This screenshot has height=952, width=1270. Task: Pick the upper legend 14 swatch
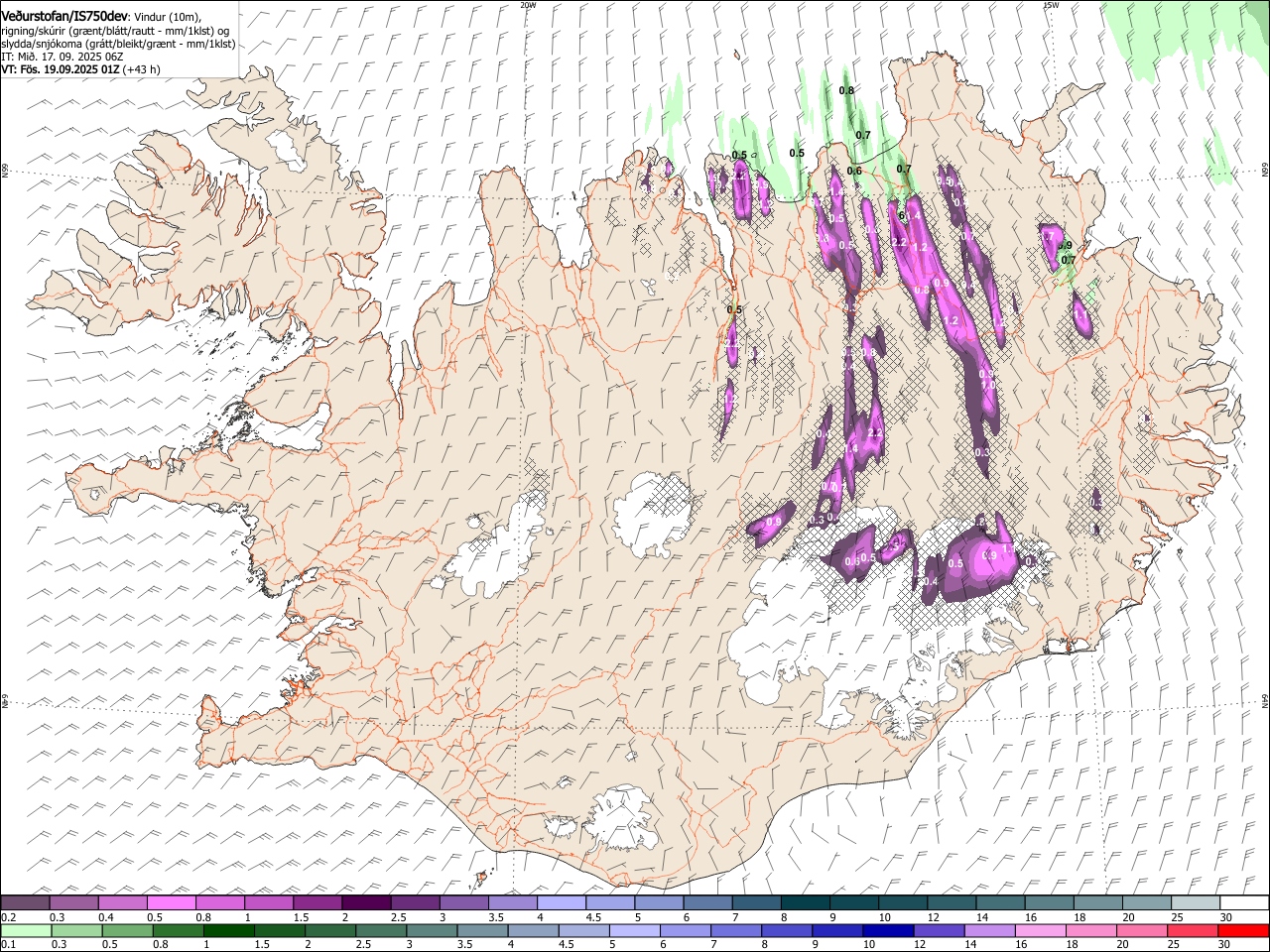click(x=1000, y=903)
